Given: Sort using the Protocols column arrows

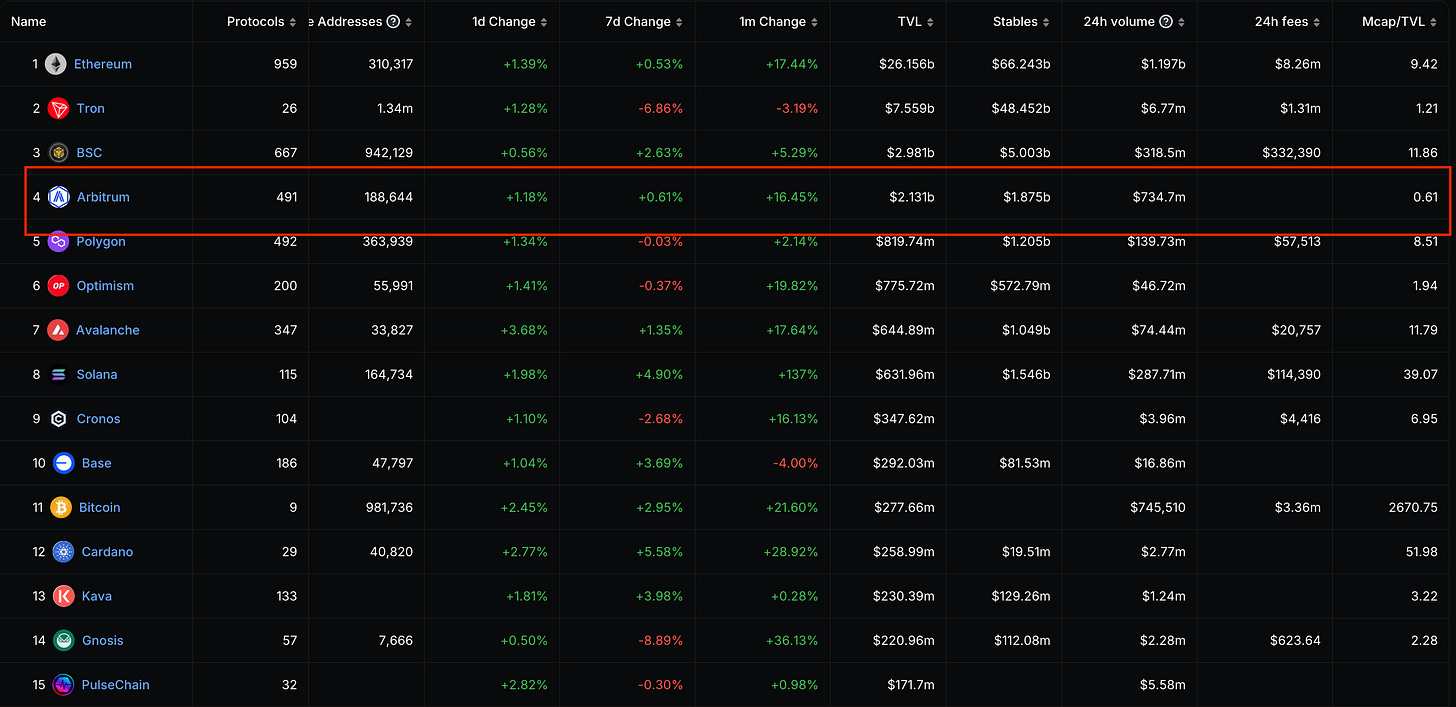Looking at the screenshot, I should pos(293,22).
